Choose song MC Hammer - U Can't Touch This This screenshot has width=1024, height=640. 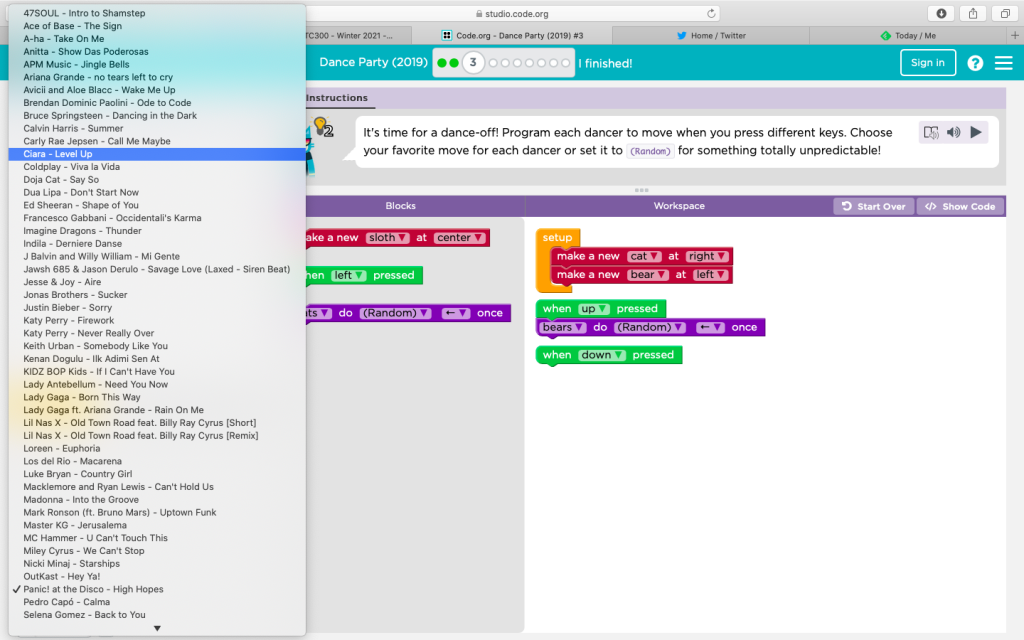coord(157,538)
